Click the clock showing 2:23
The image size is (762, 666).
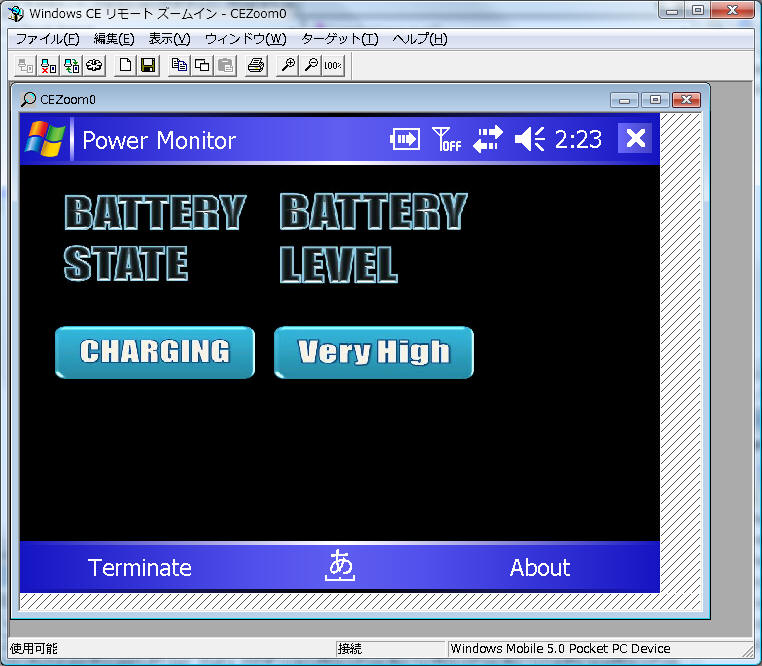[578, 140]
